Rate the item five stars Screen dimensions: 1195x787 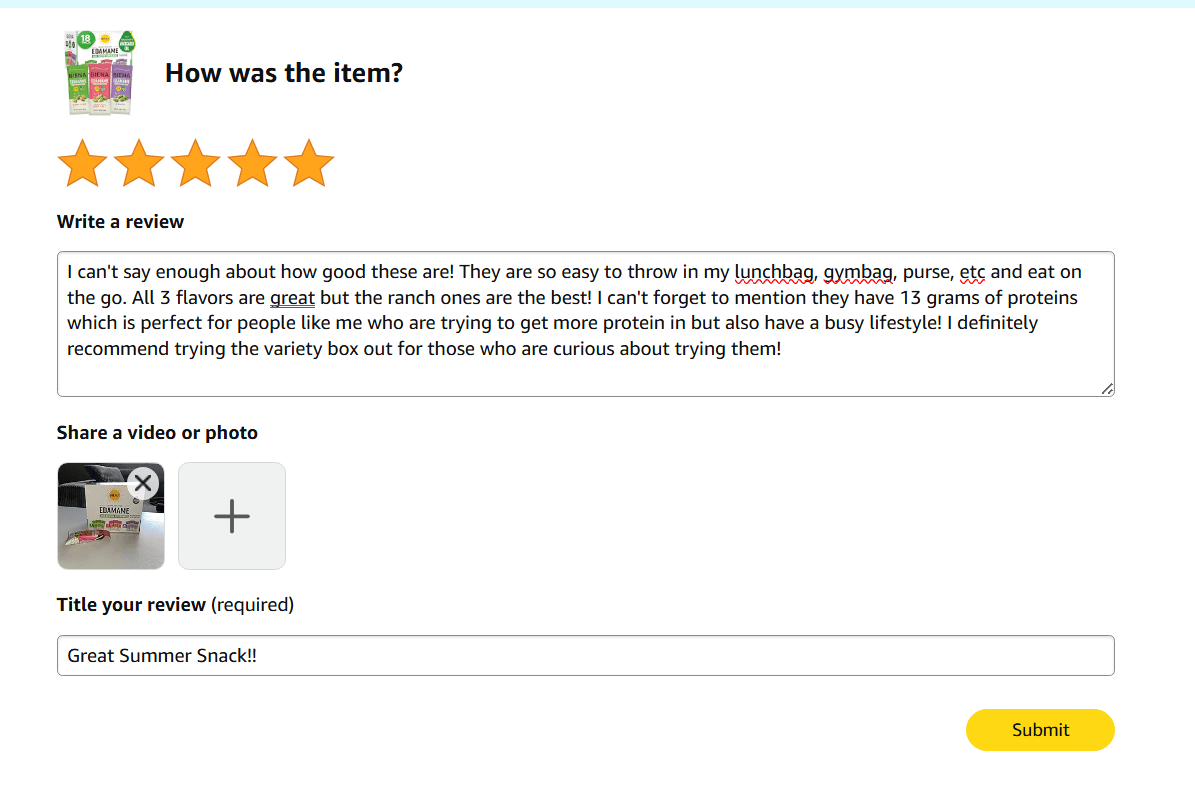click(x=308, y=164)
